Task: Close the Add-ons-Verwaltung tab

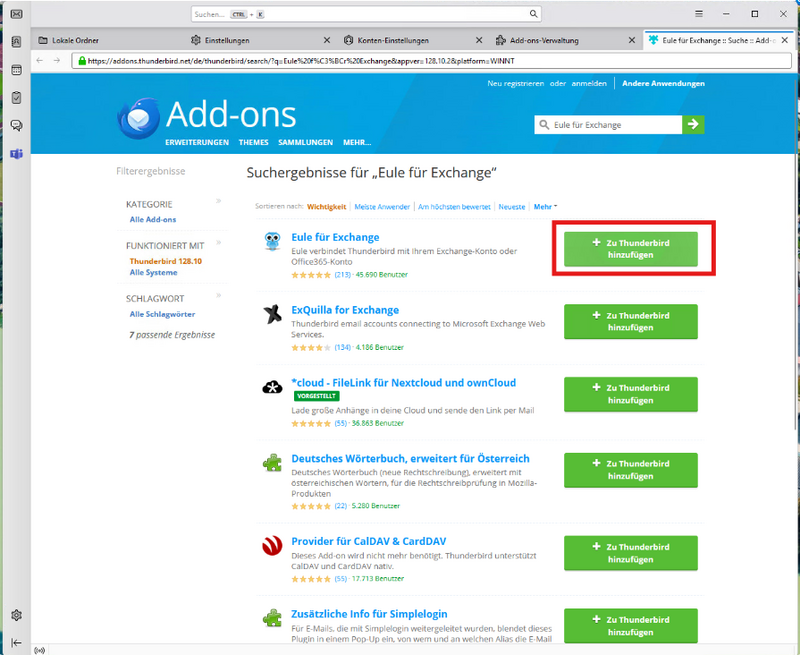Action: coord(632,40)
